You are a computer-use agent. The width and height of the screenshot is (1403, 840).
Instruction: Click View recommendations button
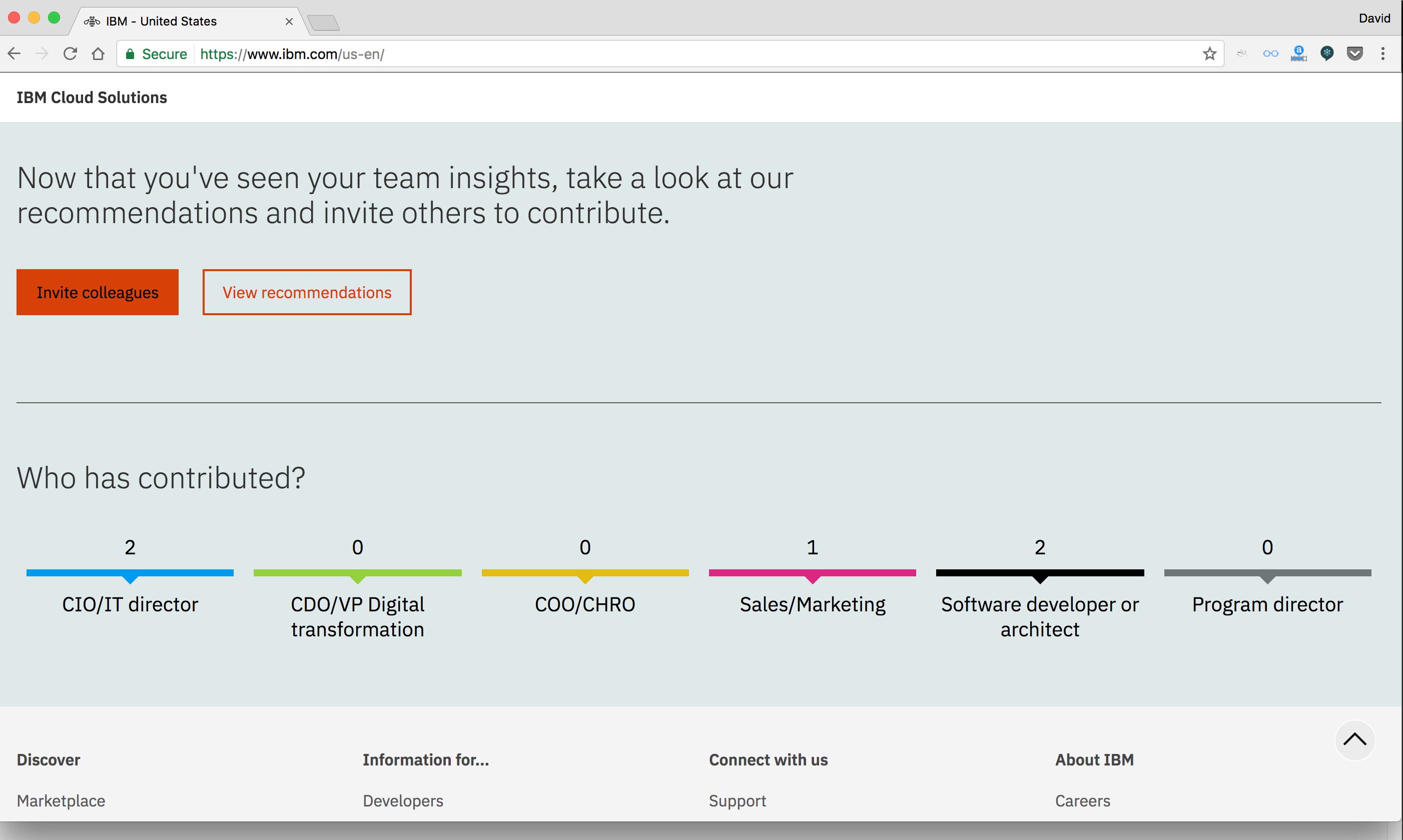(307, 292)
